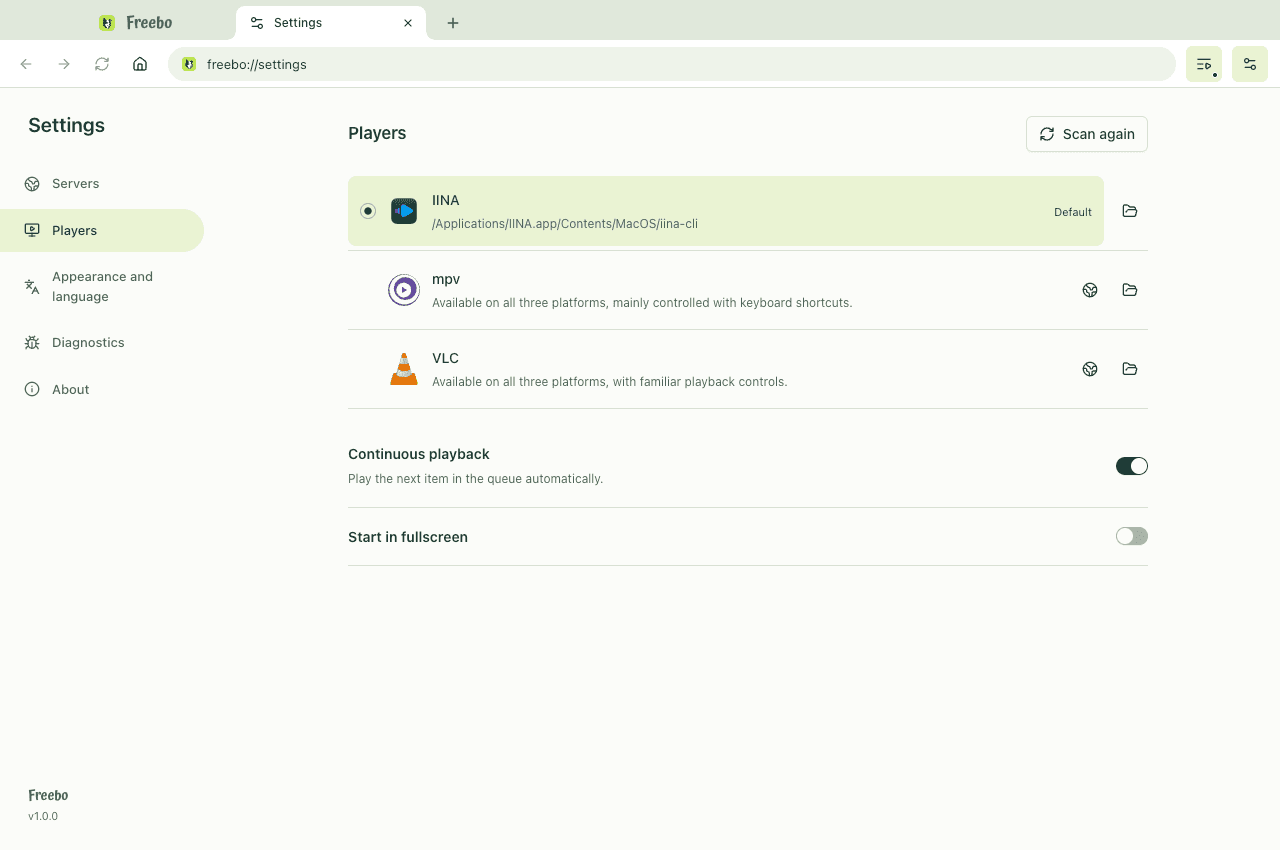Screen dimensions: 1280x850
Task: Disable the Continuous playback toggle
Action: click(x=1132, y=466)
